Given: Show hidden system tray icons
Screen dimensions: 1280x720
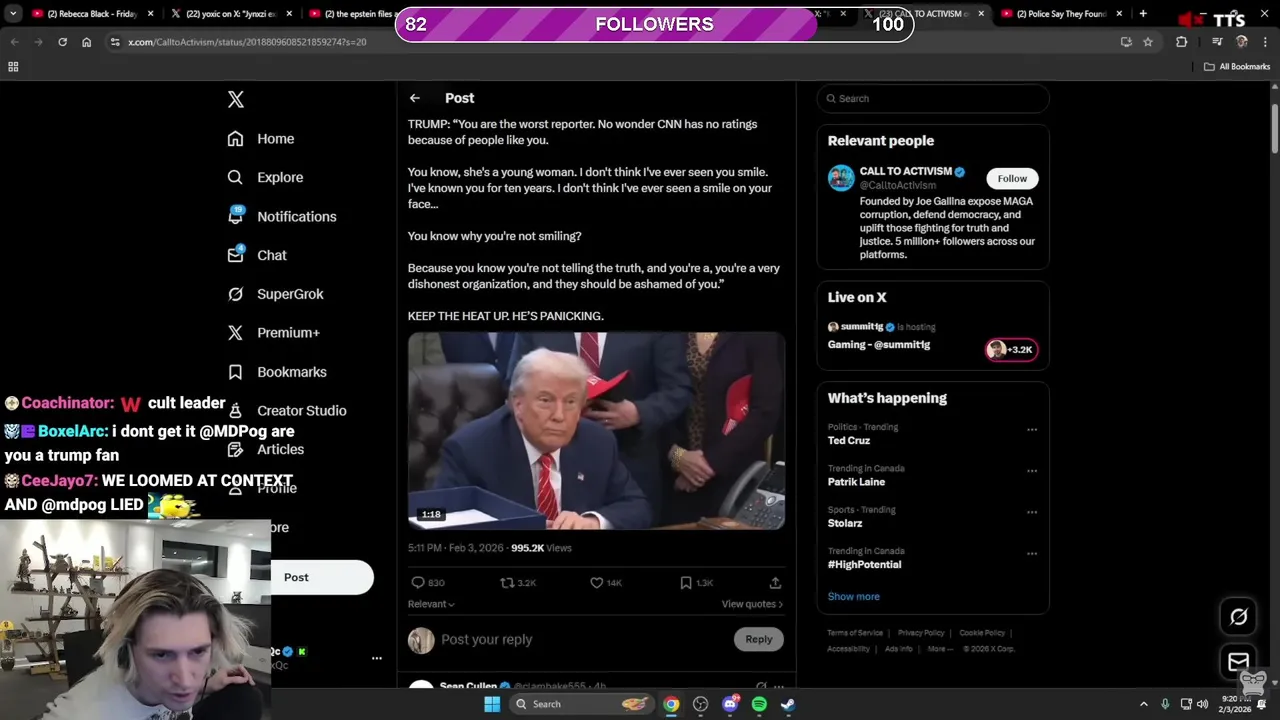Looking at the screenshot, I should (x=1144, y=704).
